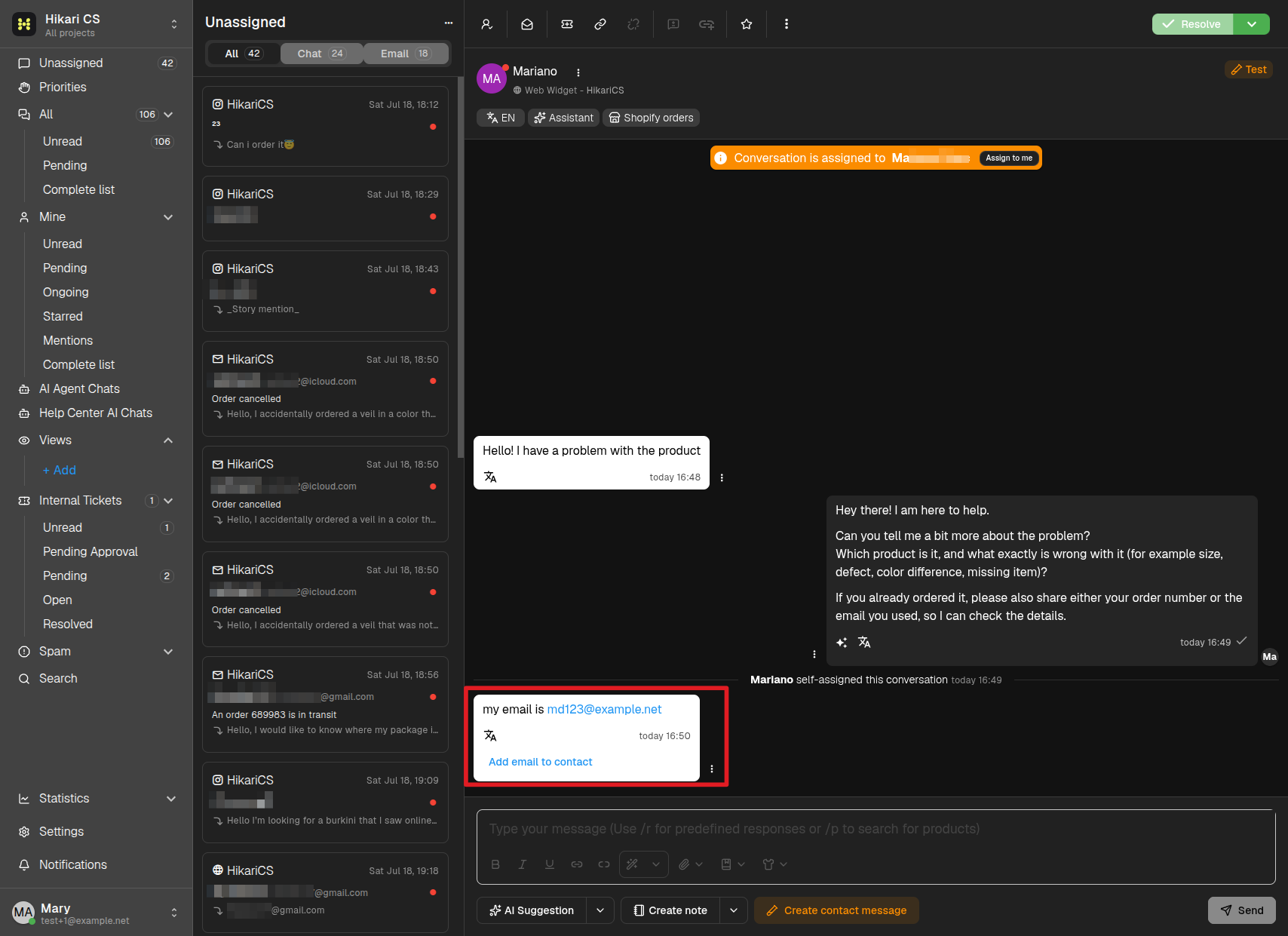Click the shirt product icon in editor toolbar
The width and height of the screenshot is (1288, 936).
768,864
